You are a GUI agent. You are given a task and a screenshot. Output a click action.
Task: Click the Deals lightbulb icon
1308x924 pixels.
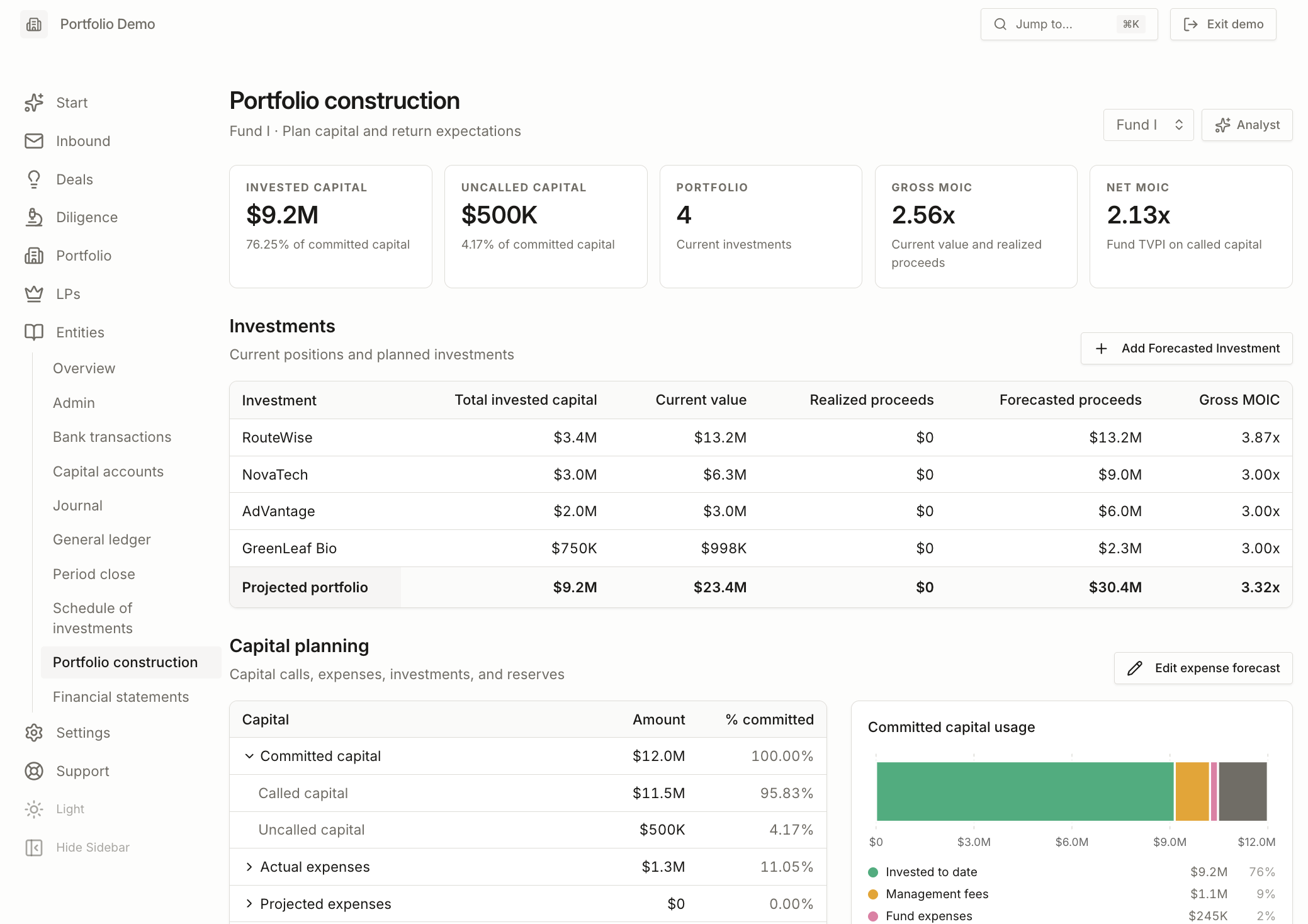(34, 179)
